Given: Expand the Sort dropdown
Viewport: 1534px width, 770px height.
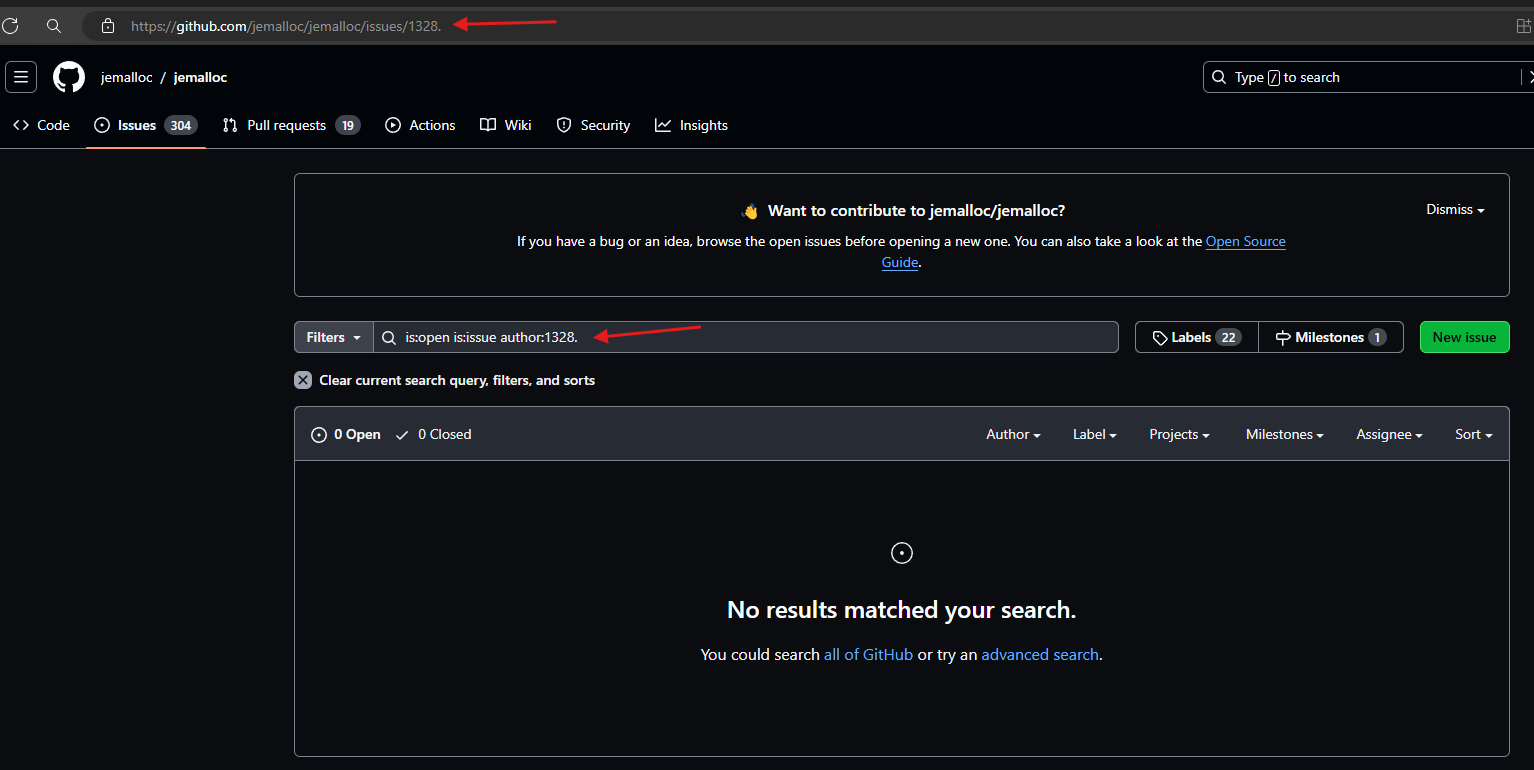Looking at the screenshot, I should click(1472, 433).
